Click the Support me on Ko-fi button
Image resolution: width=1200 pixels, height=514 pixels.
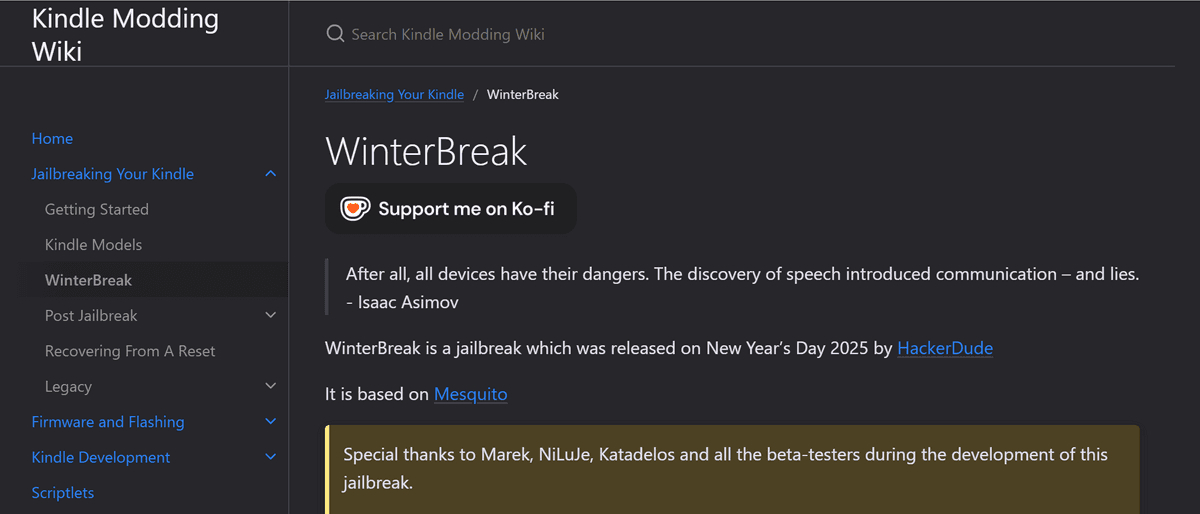point(451,209)
